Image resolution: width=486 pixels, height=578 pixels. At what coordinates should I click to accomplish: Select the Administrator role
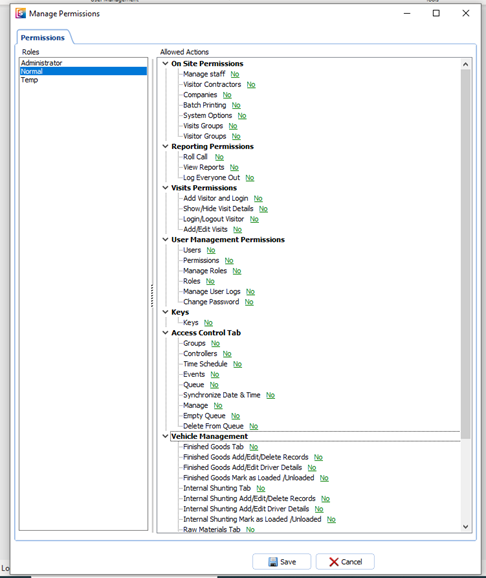(x=83, y=63)
